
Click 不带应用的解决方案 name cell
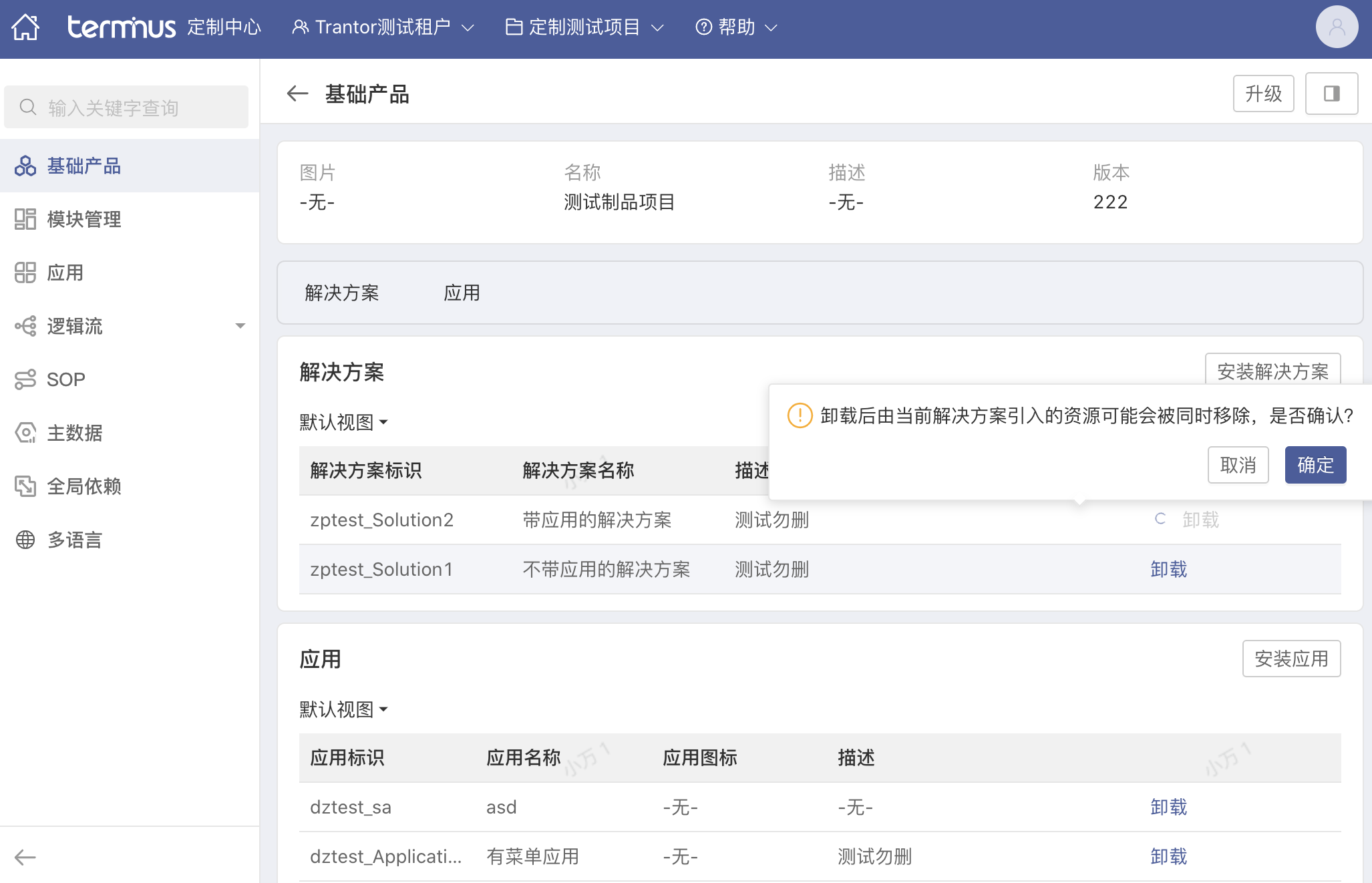[x=606, y=569]
